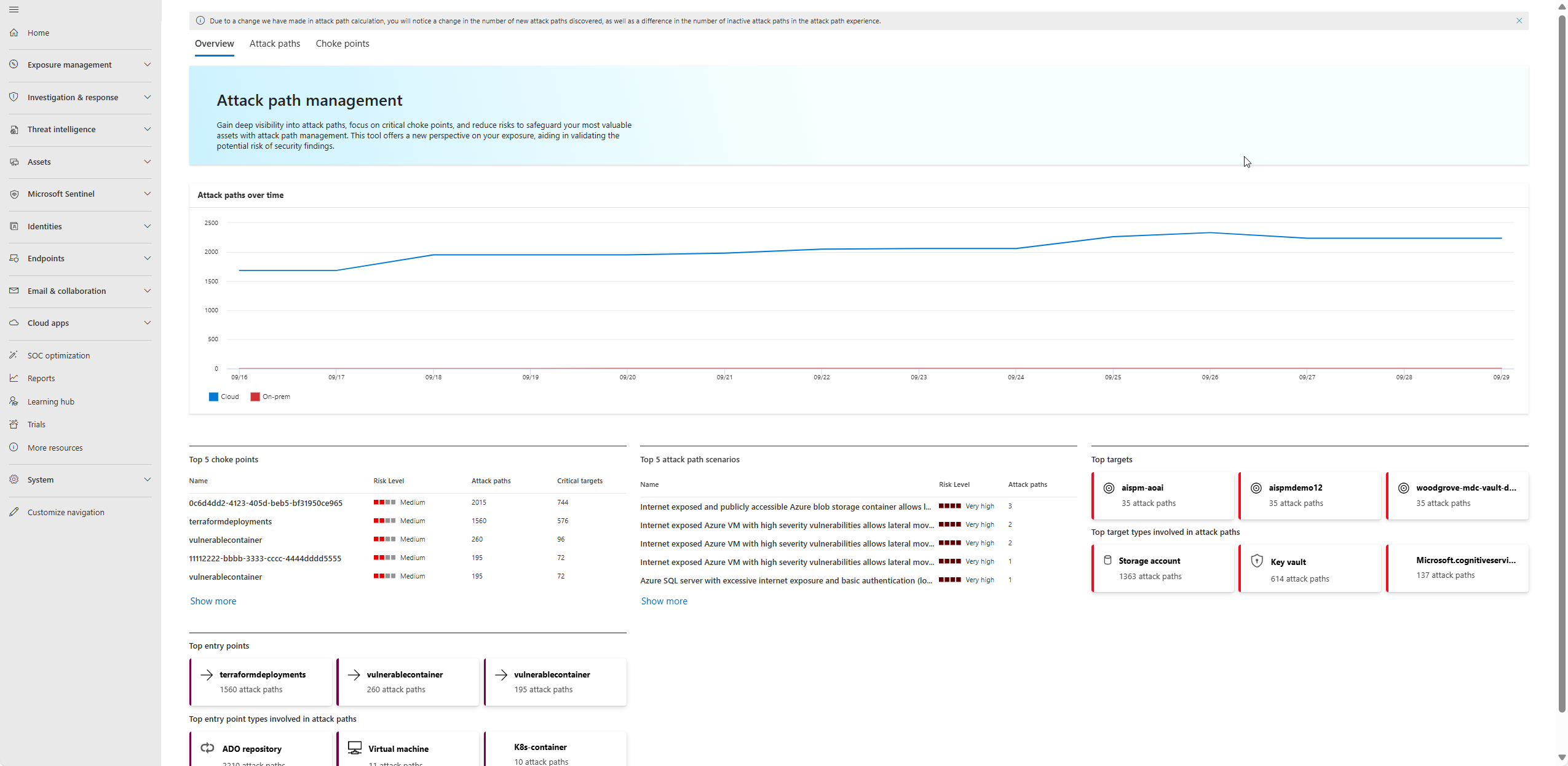The height and width of the screenshot is (766, 1568).
Task: Show more choke points
Action: (213, 601)
